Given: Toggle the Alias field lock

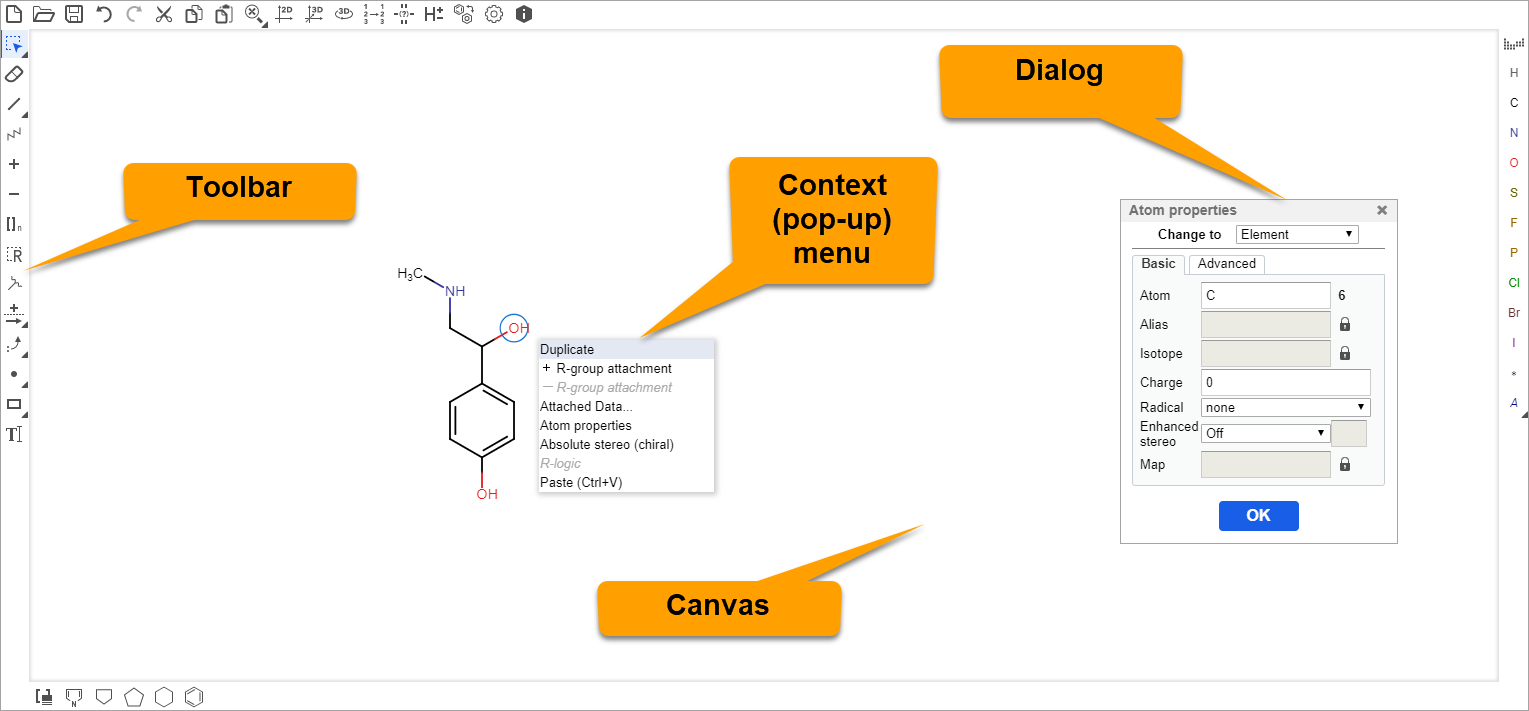Looking at the screenshot, I should coord(1345,324).
